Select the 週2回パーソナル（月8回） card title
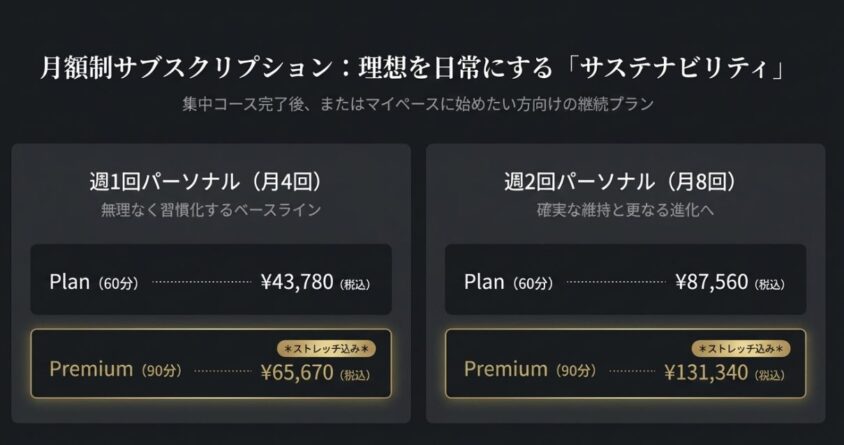The image size is (844, 445). point(625,182)
